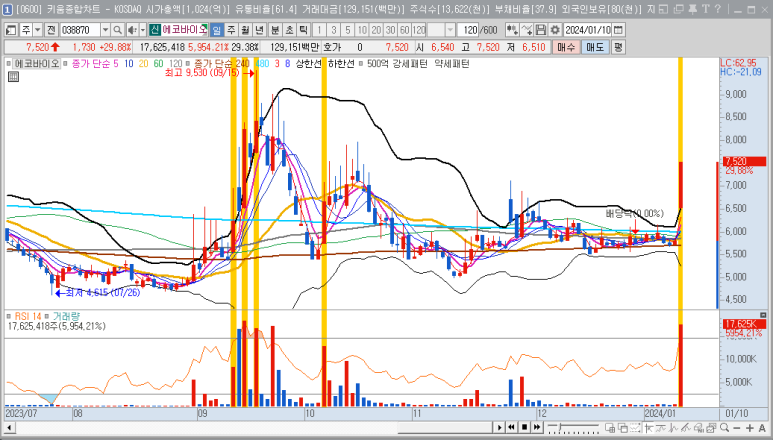Toggle the 에코바이오 price series legend
773x440 pixels.
(34, 64)
